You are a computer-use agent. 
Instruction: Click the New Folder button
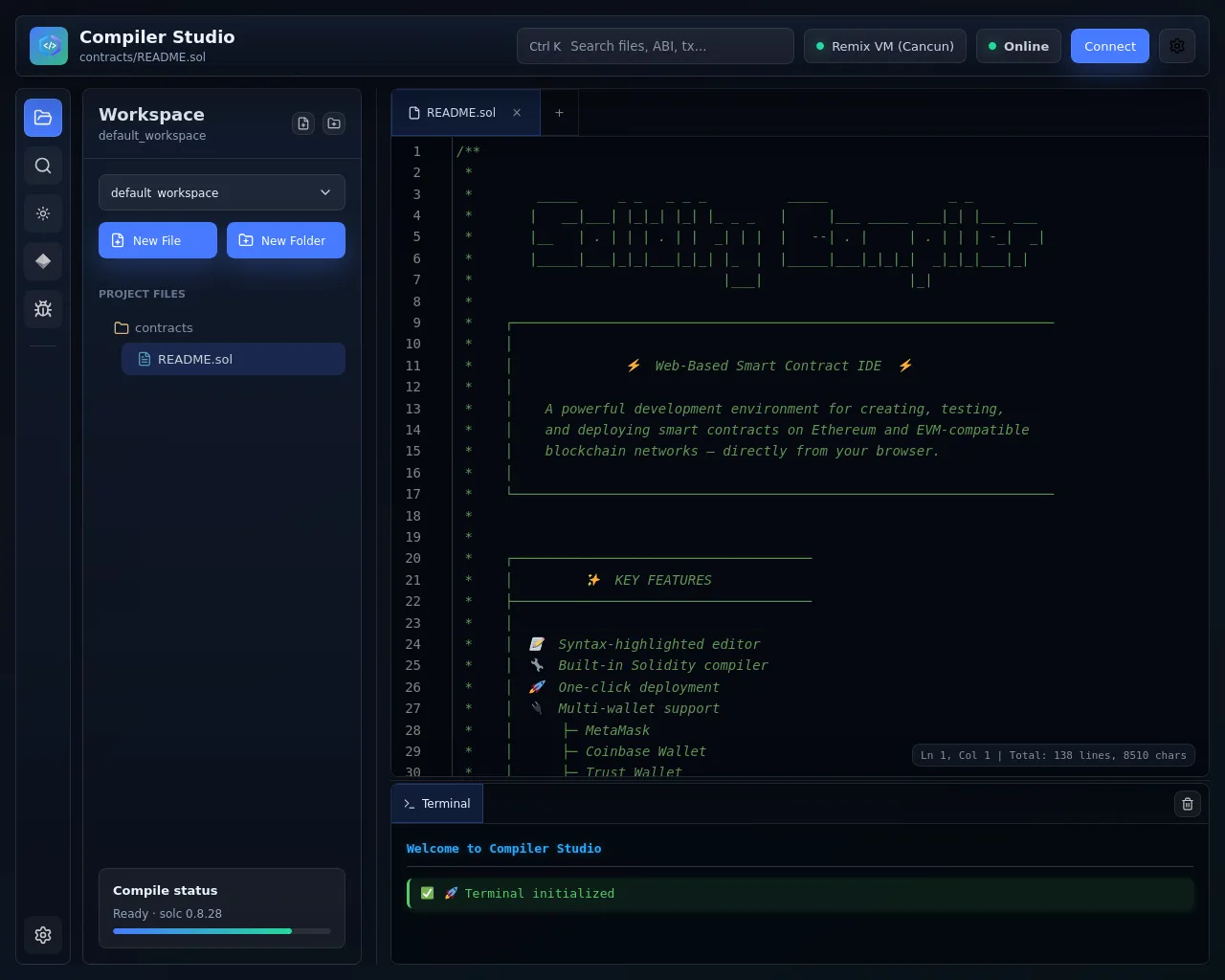286,240
